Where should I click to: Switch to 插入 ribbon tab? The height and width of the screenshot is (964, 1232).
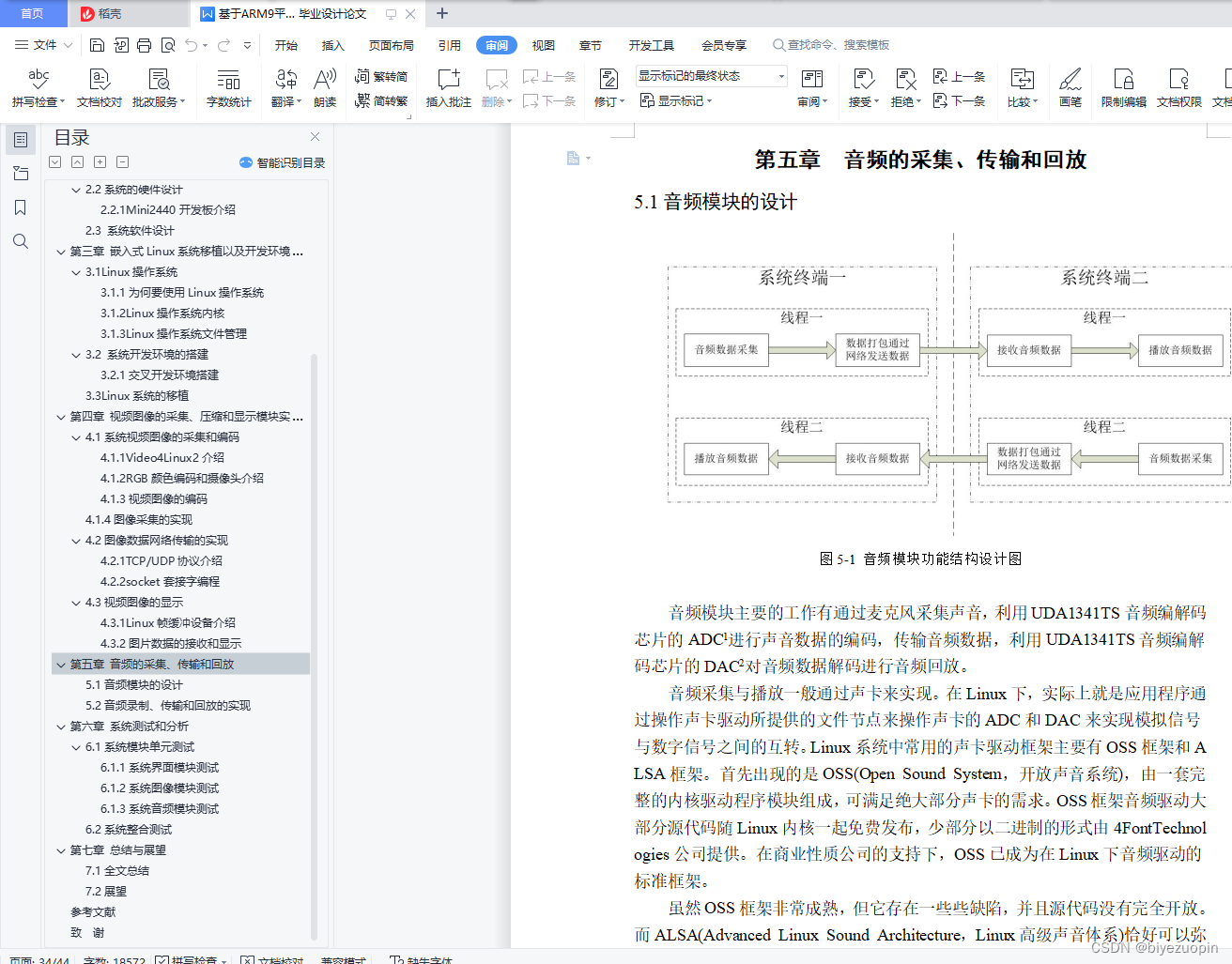tap(333, 45)
